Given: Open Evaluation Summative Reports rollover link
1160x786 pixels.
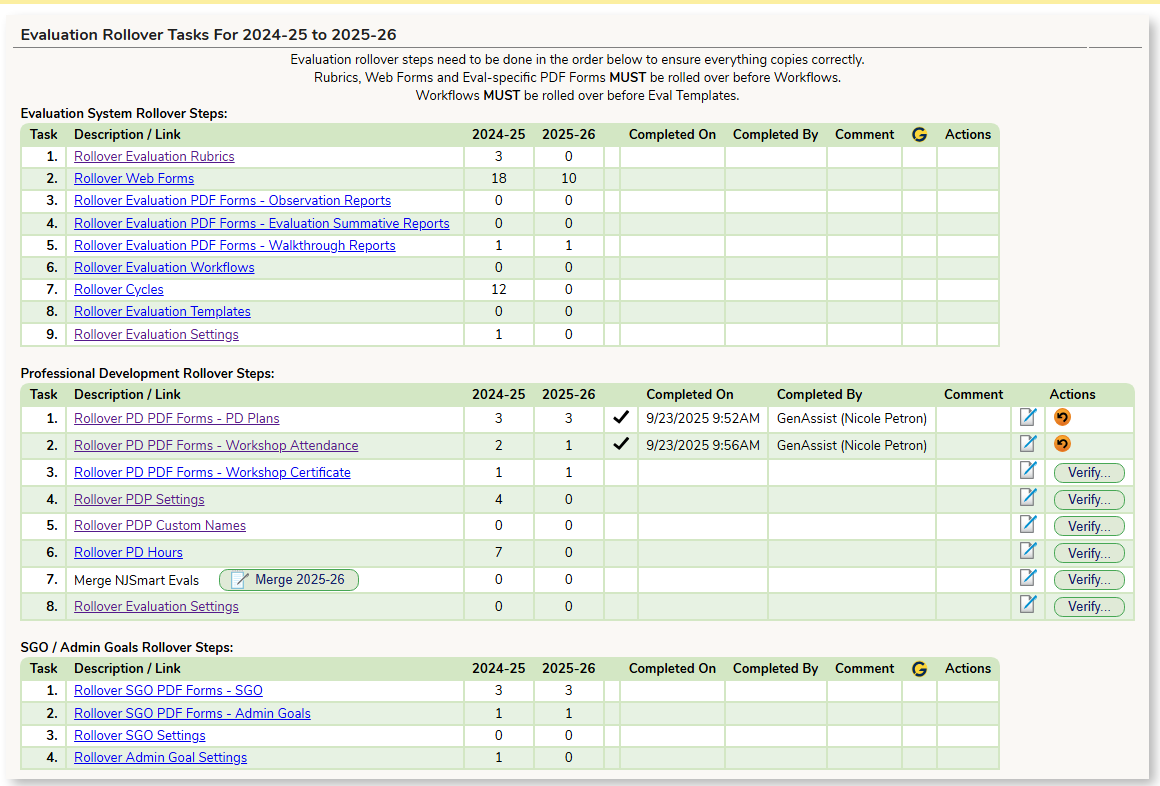Looking at the screenshot, I should [x=262, y=224].
